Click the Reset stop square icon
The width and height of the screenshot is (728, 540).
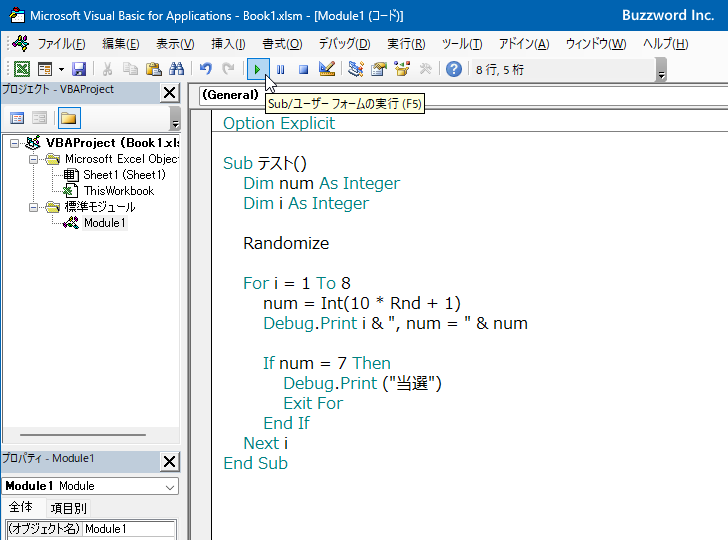pos(303,70)
